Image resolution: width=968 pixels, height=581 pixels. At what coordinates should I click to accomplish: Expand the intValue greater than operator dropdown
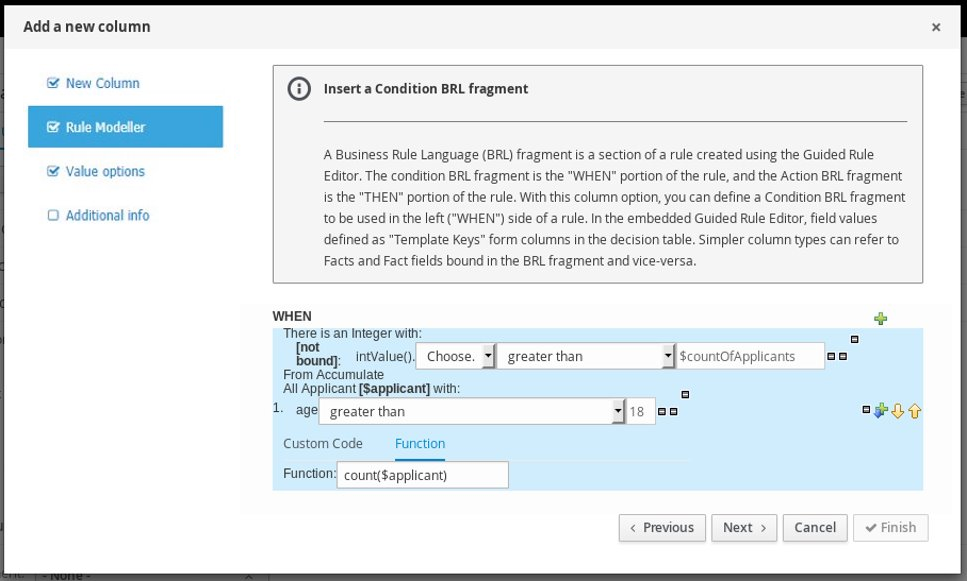coord(586,356)
